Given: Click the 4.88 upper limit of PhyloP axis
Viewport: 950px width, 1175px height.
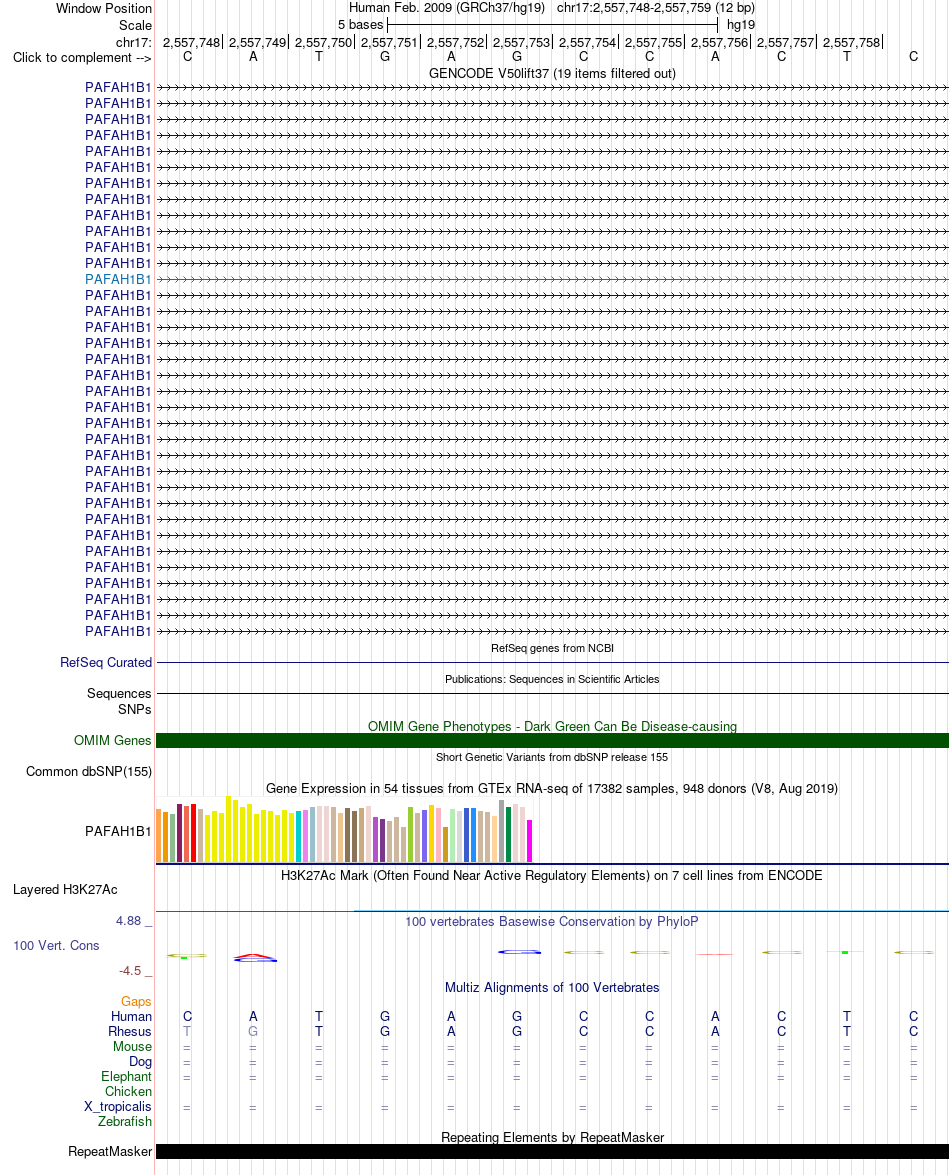Looking at the screenshot, I should (x=129, y=921).
